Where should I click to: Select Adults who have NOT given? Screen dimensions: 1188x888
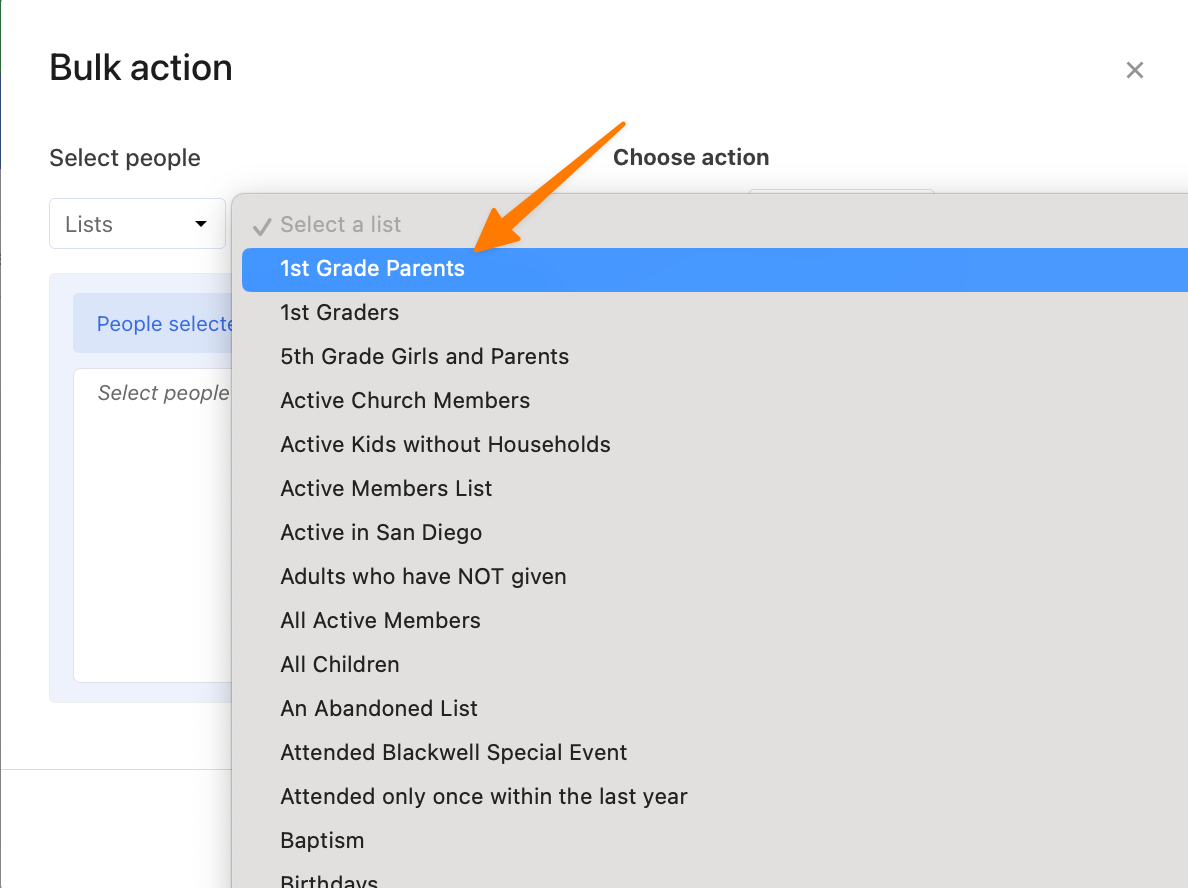[x=714, y=577]
